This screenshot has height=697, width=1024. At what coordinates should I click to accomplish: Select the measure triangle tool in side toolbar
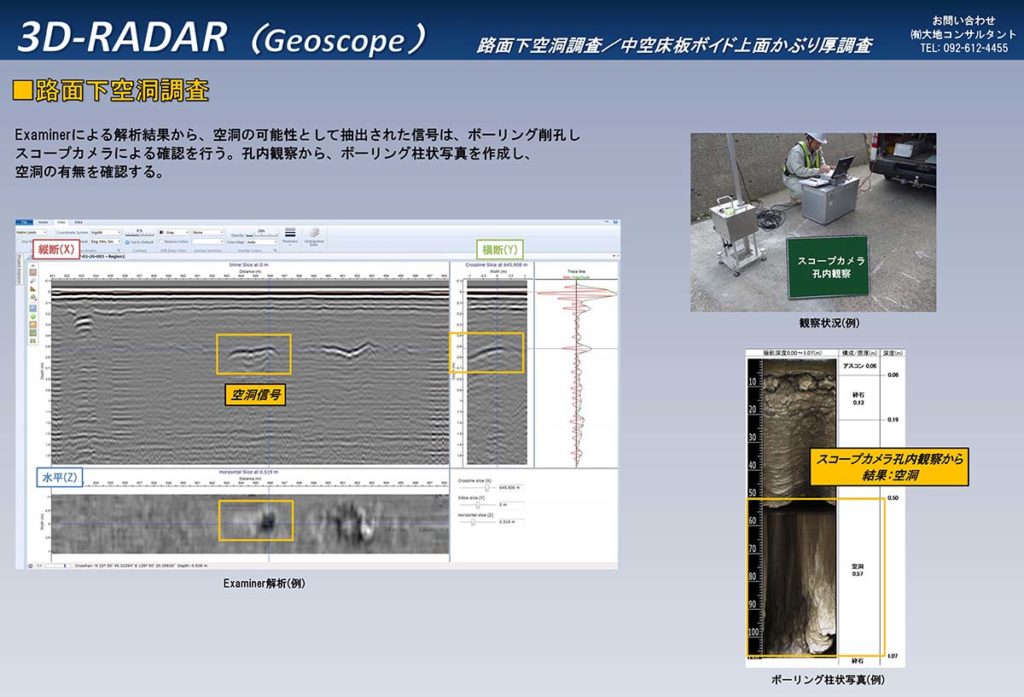pos(33,289)
